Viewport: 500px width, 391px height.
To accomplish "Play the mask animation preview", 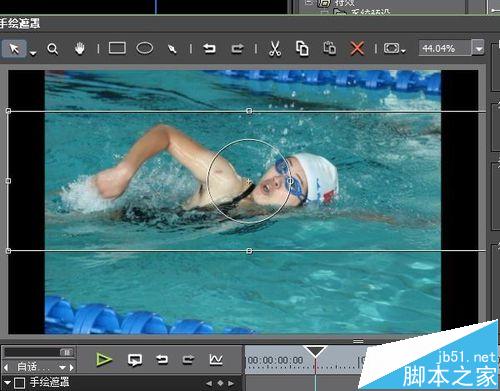I will (x=104, y=360).
